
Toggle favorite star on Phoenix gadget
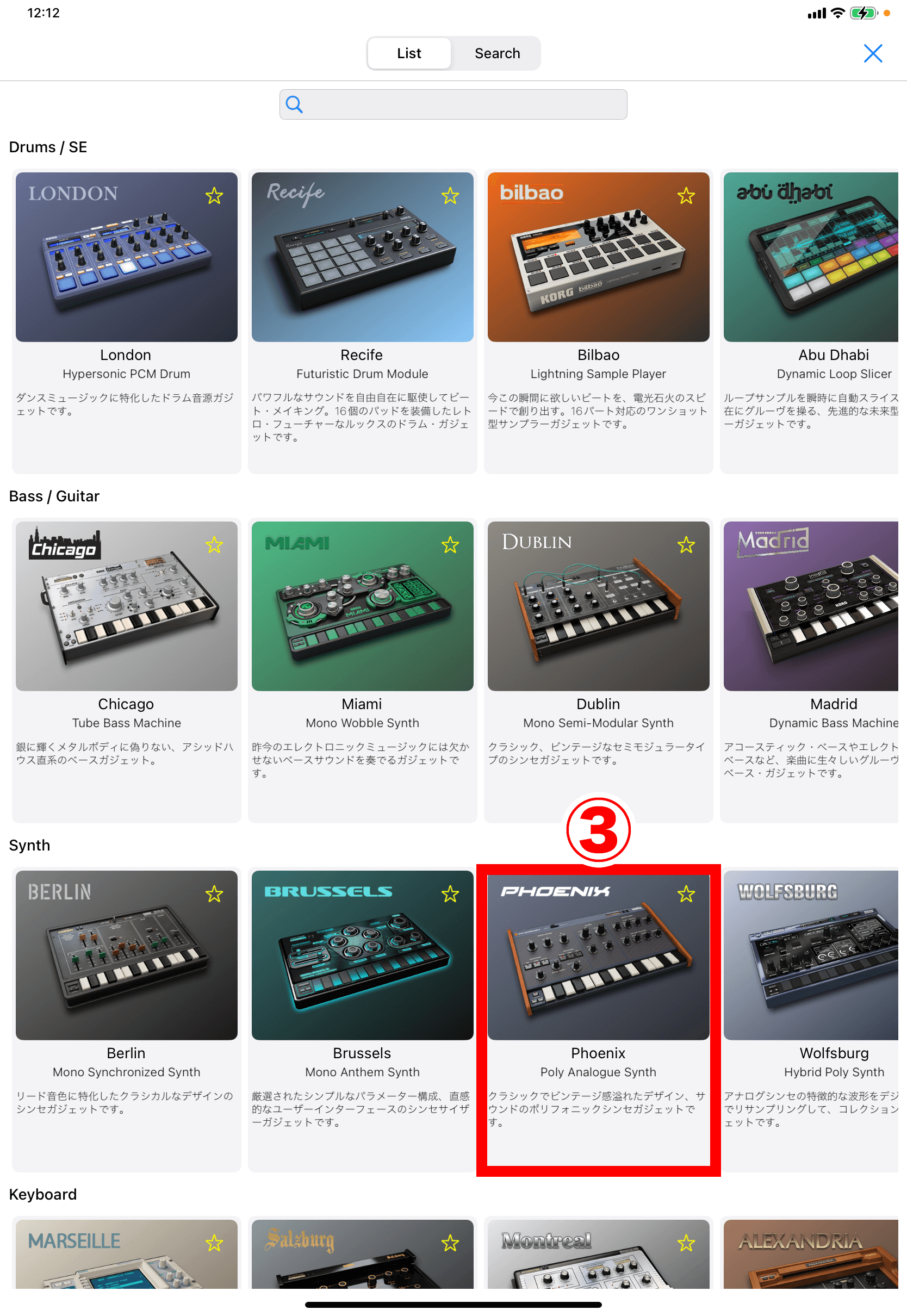tap(686, 895)
